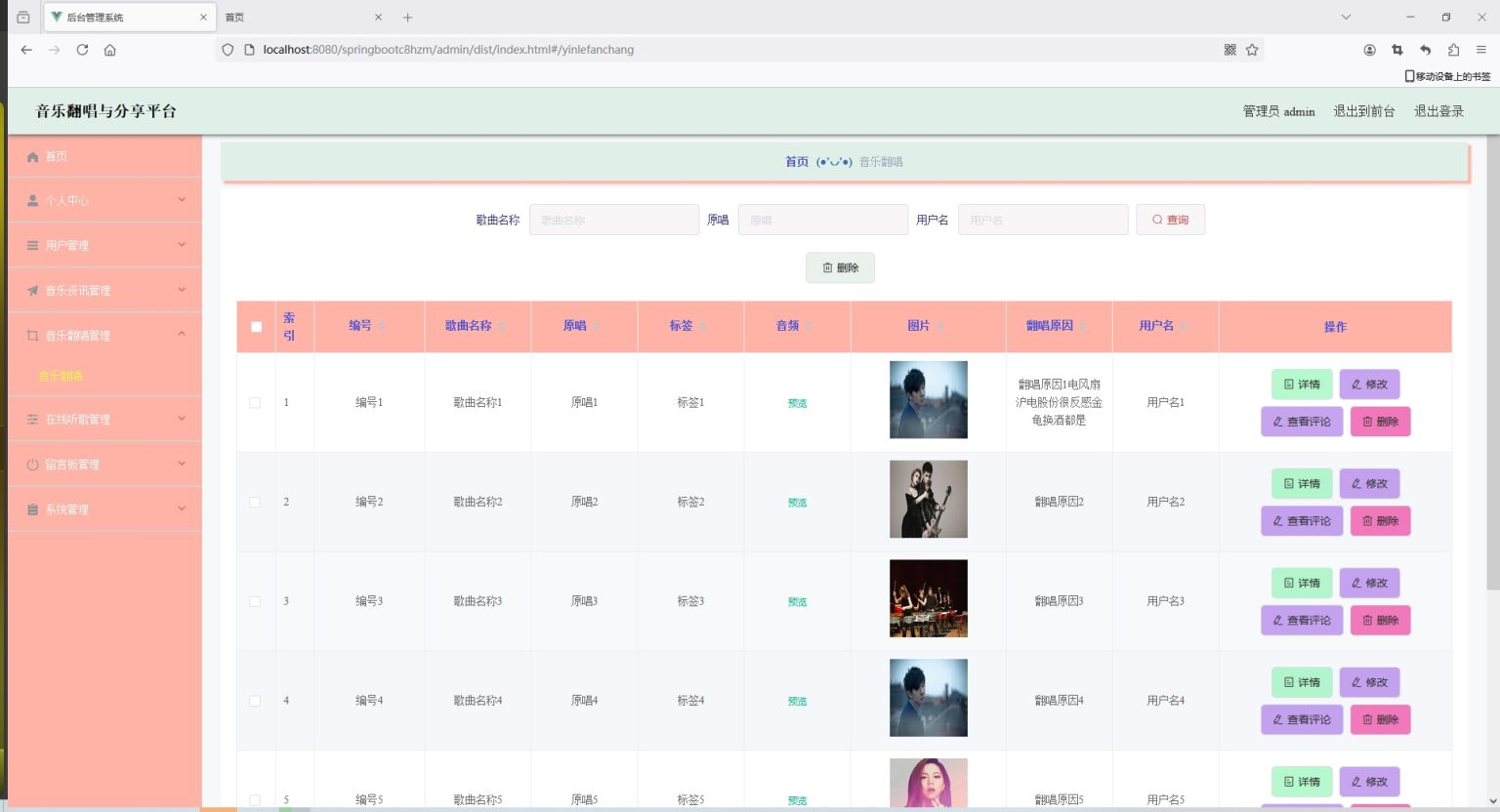Expand 系统管理 sidebar menu
1500x812 pixels.
pos(105,509)
